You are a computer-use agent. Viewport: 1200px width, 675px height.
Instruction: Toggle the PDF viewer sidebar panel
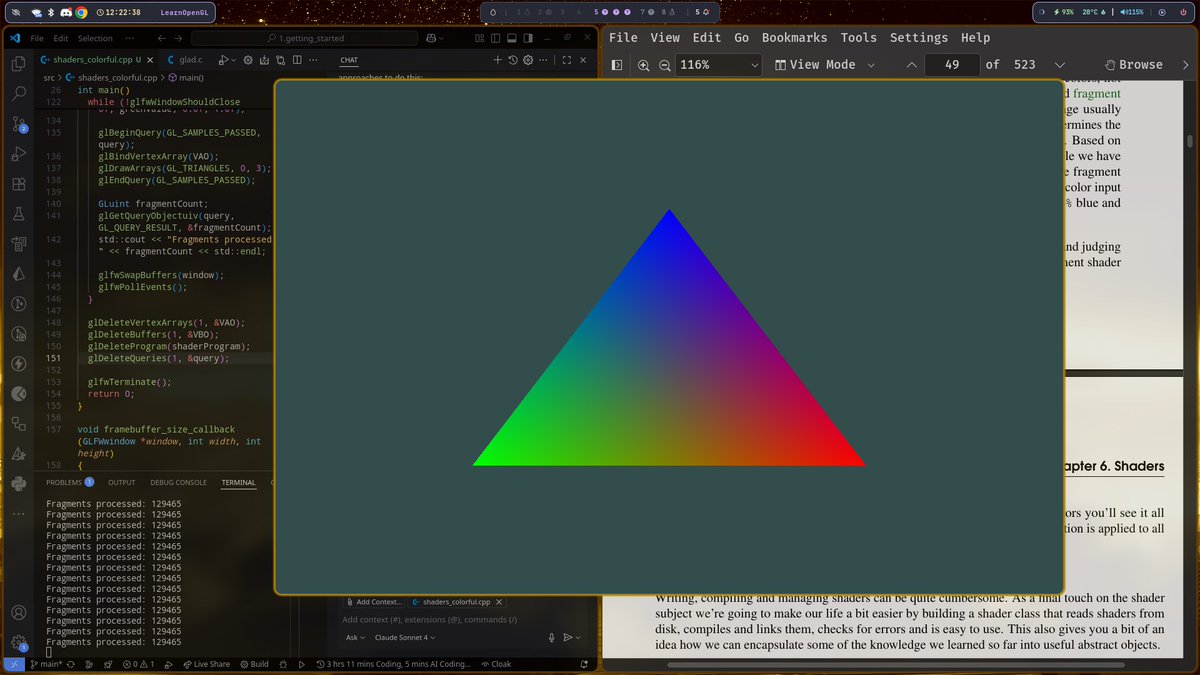(x=617, y=64)
